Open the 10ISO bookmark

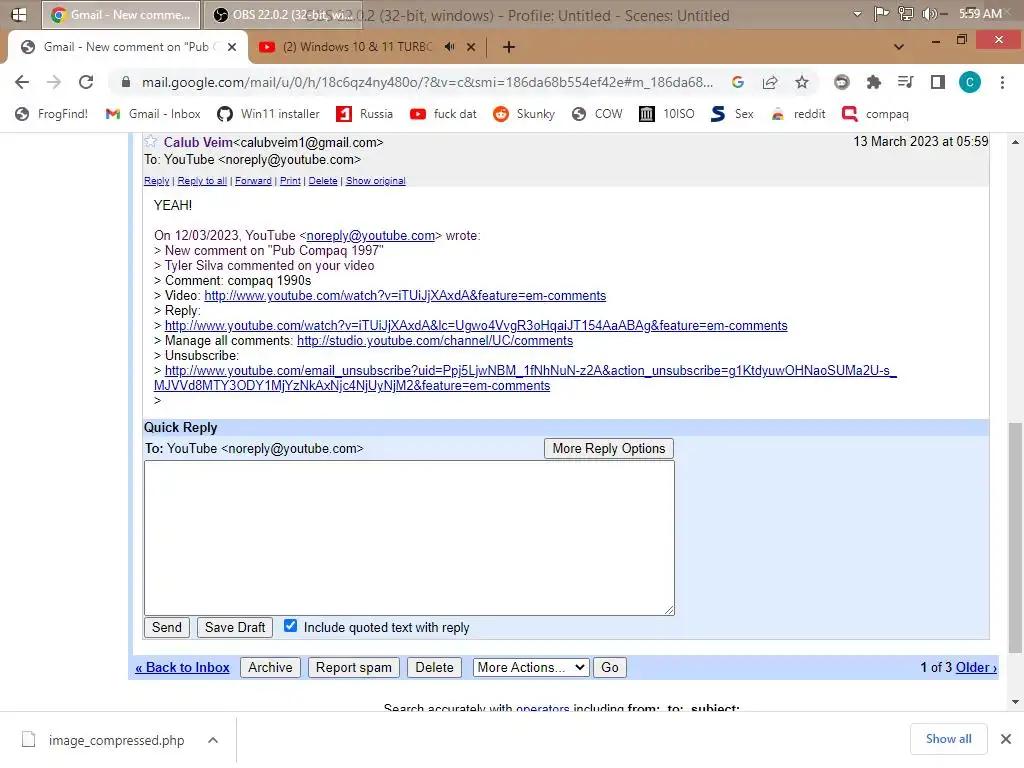(667, 114)
